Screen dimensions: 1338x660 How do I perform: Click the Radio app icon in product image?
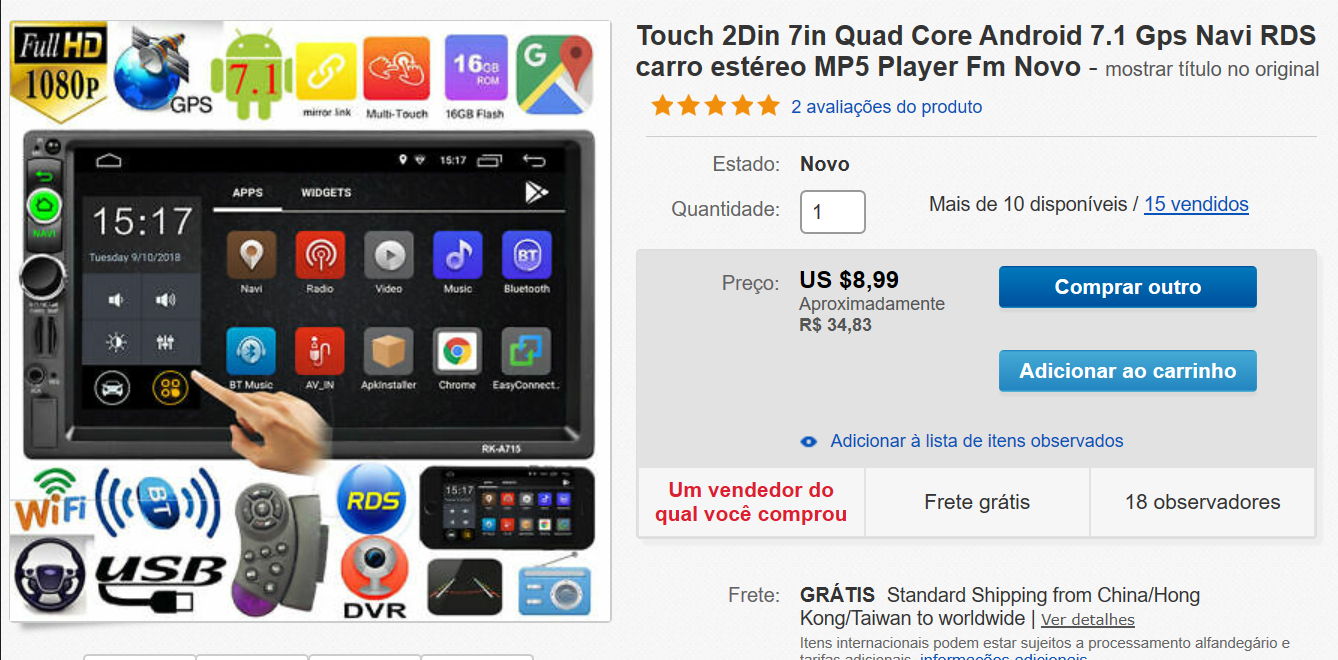(320, 257)
